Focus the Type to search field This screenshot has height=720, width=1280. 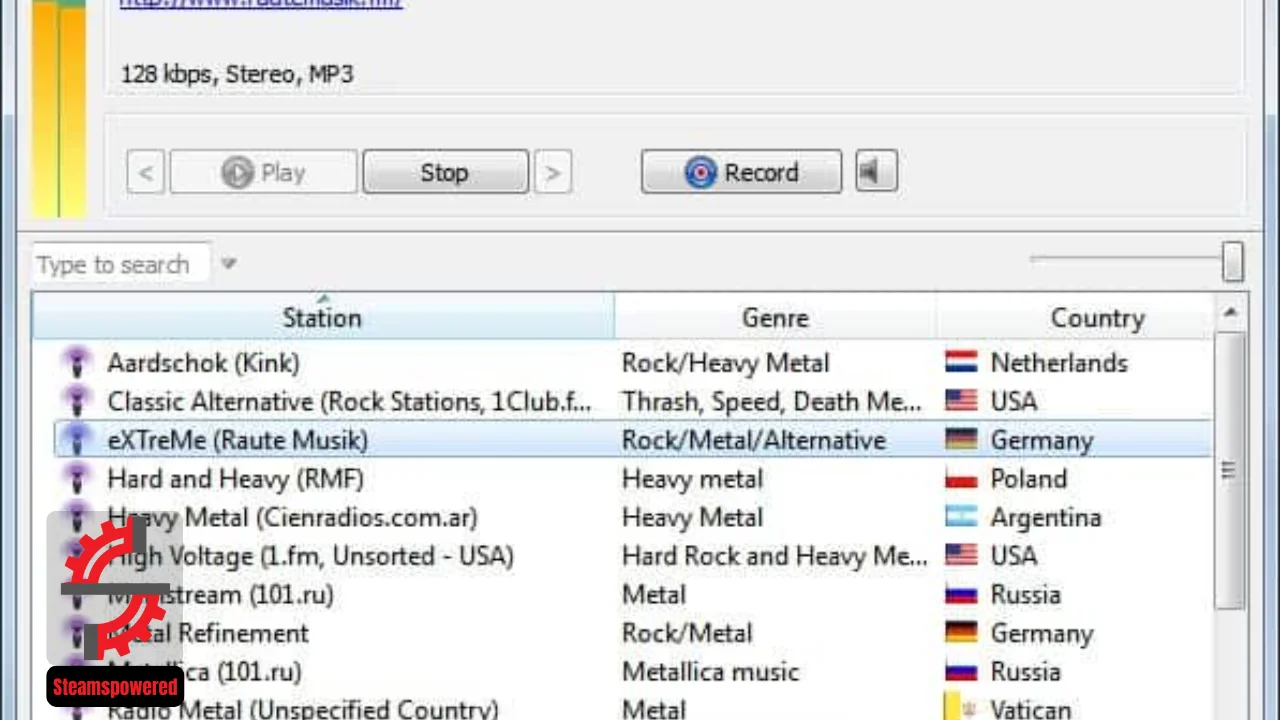click(122, 265)
